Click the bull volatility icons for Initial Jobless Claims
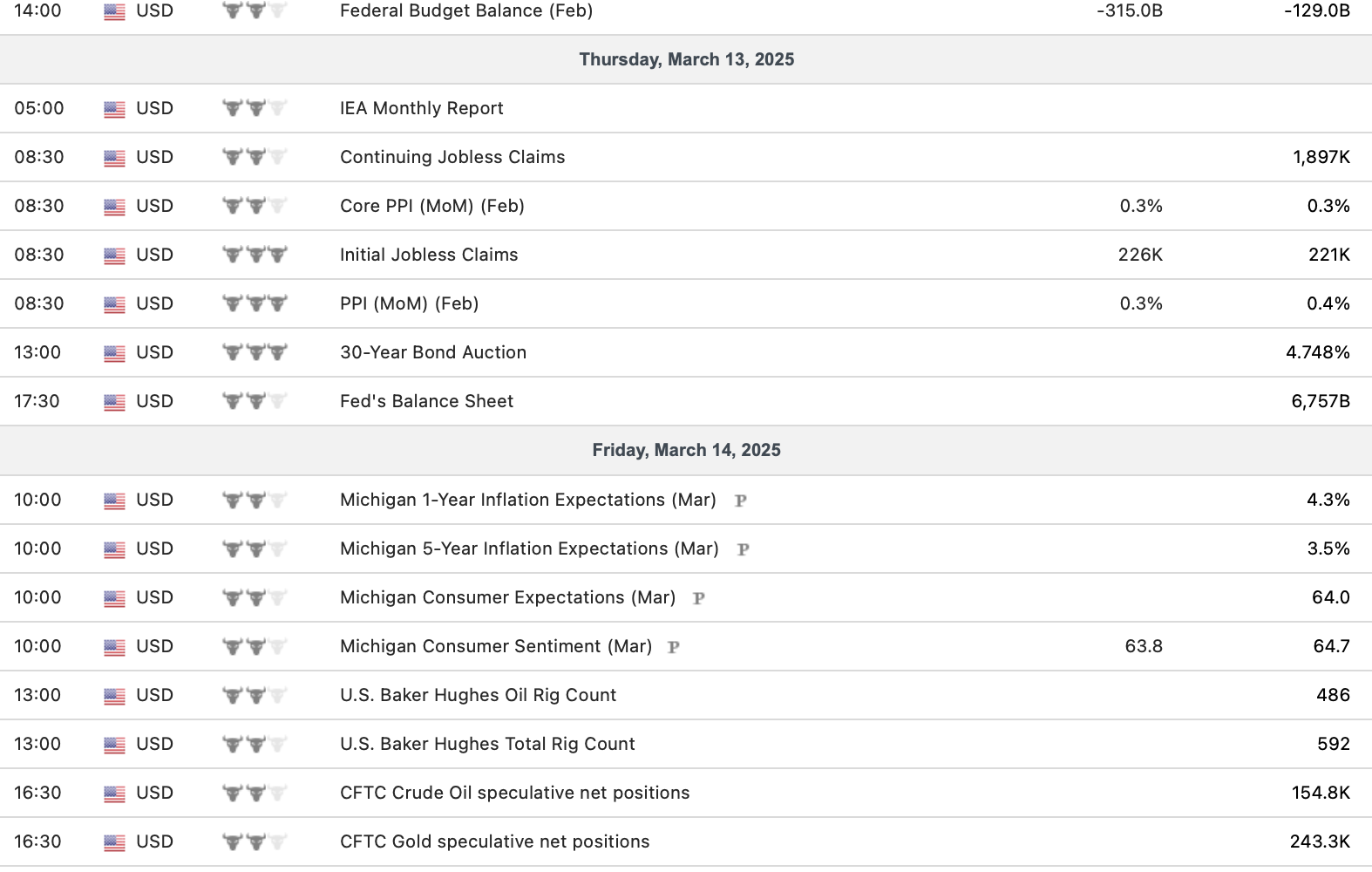This screenshot has width=1372, height=872. (x=255, y=255)
